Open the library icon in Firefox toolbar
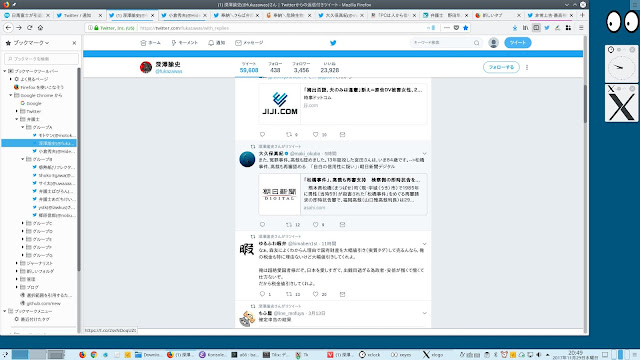The image size is (640, 360). coord(525,28)
